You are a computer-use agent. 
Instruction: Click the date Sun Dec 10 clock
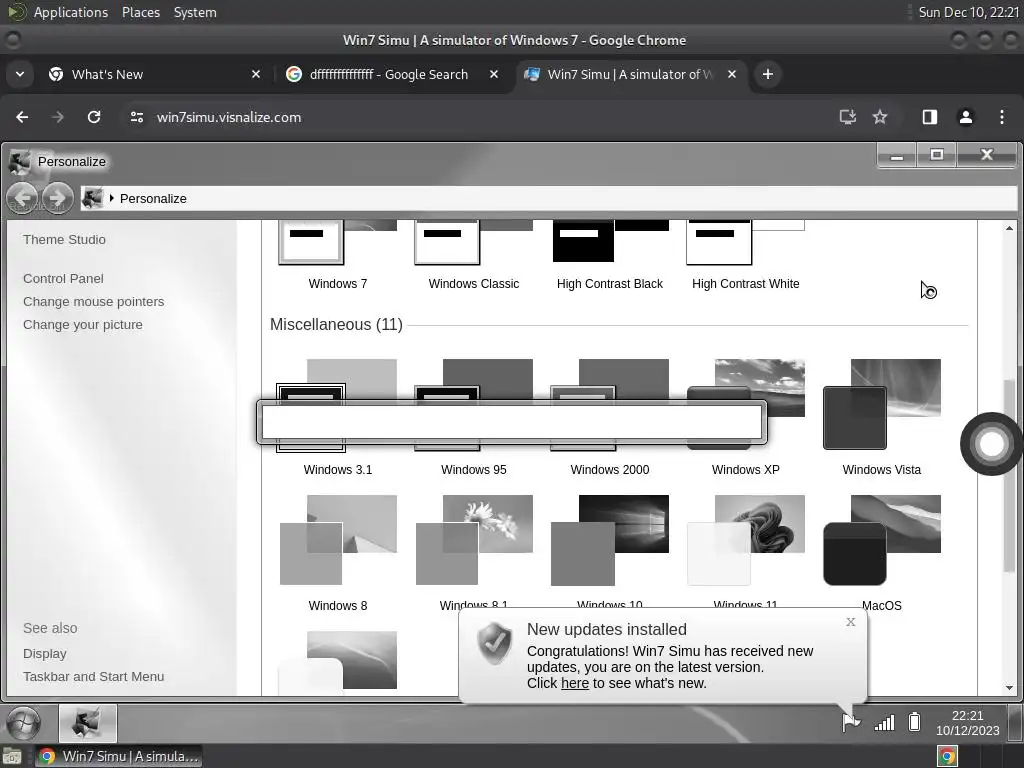[x=968, y=12]
